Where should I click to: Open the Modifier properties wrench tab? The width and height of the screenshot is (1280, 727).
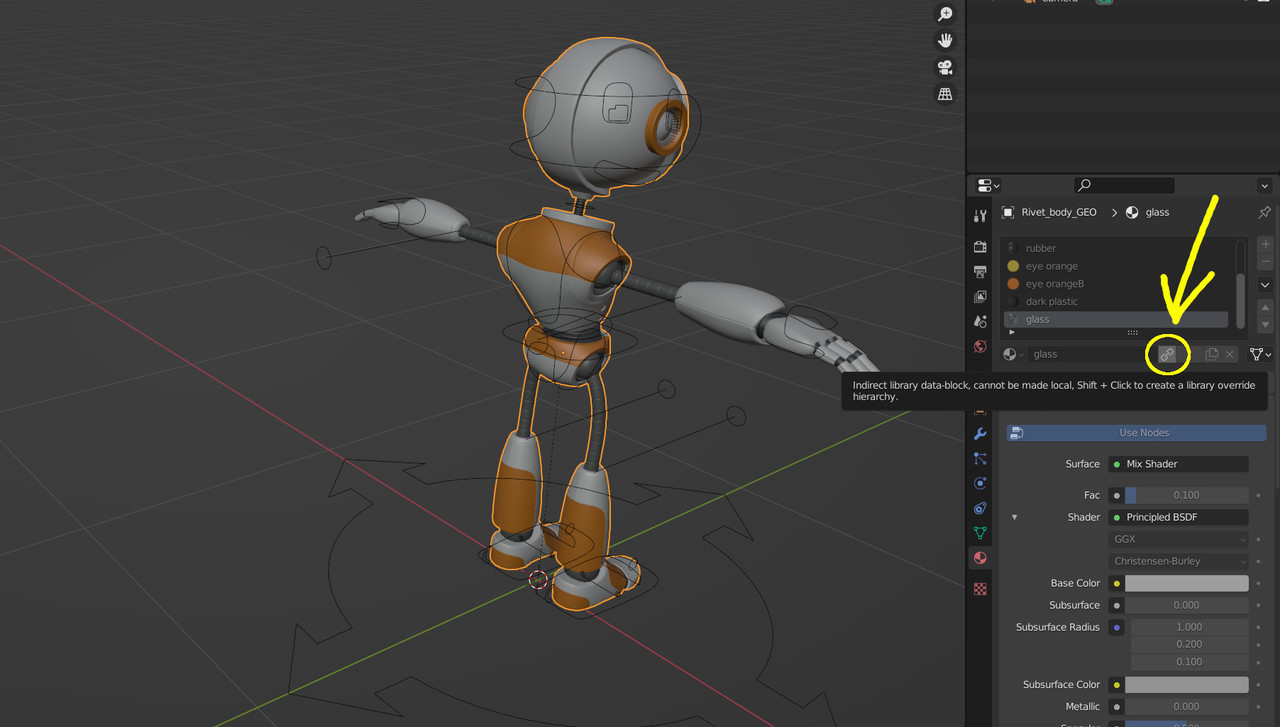pos(980,435)
